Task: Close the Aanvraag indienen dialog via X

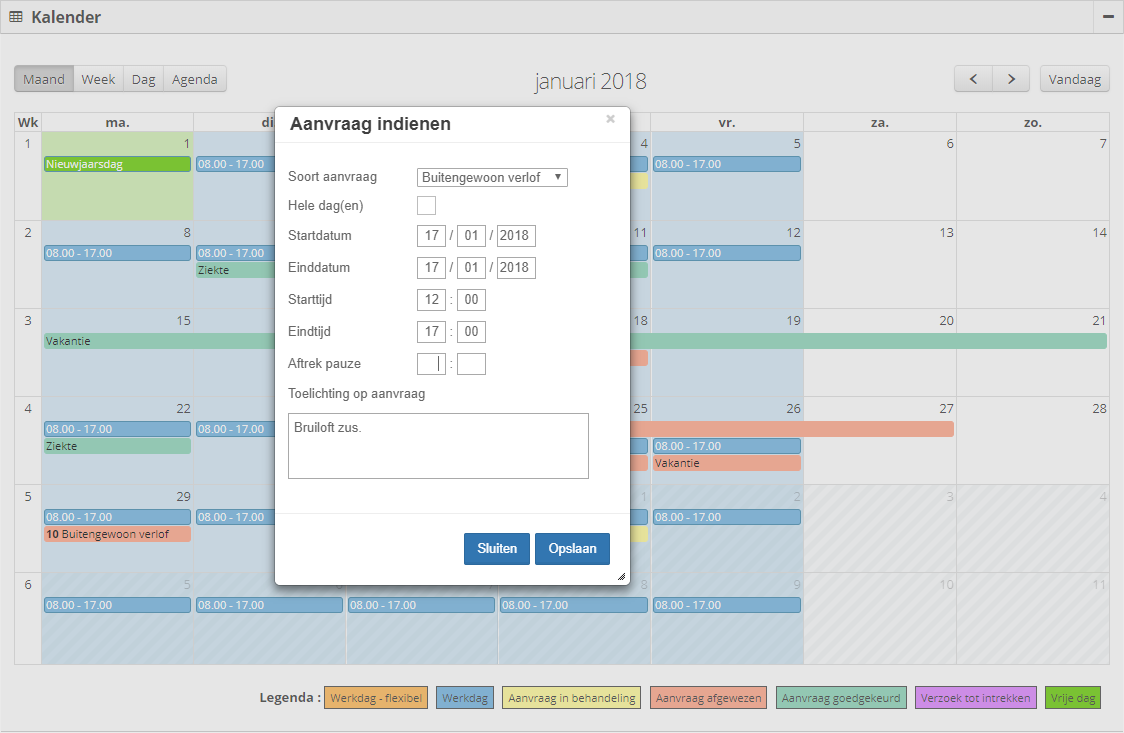Action: tap(610, 119)
